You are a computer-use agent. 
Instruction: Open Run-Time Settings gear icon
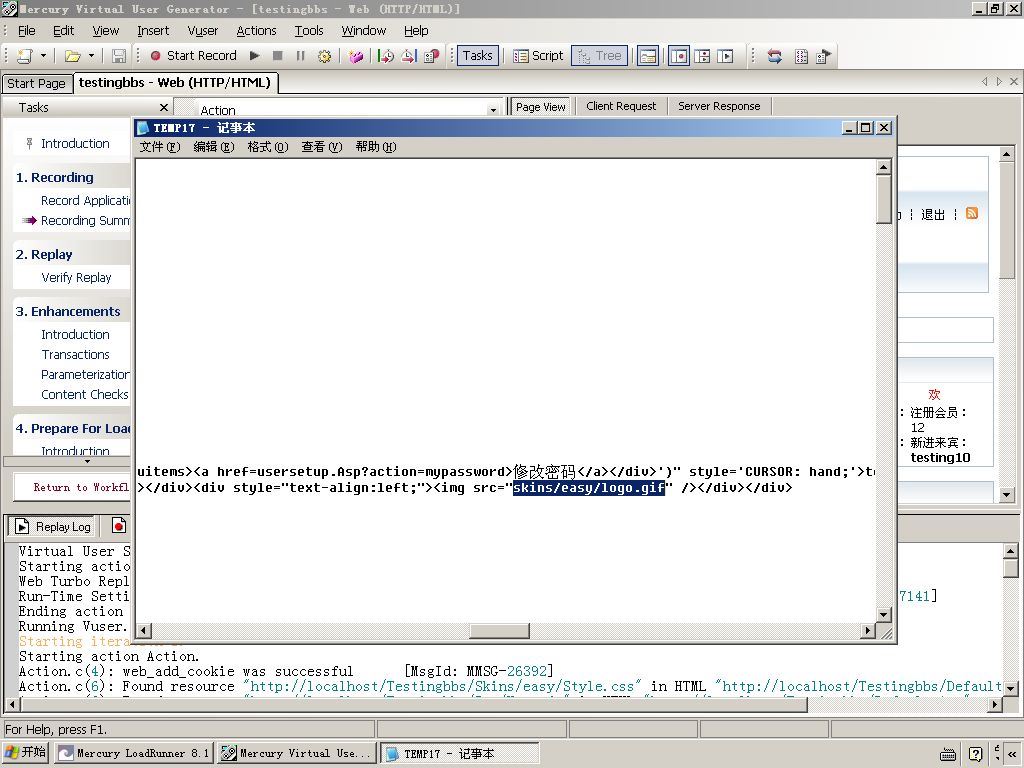[x=324, y=56]
